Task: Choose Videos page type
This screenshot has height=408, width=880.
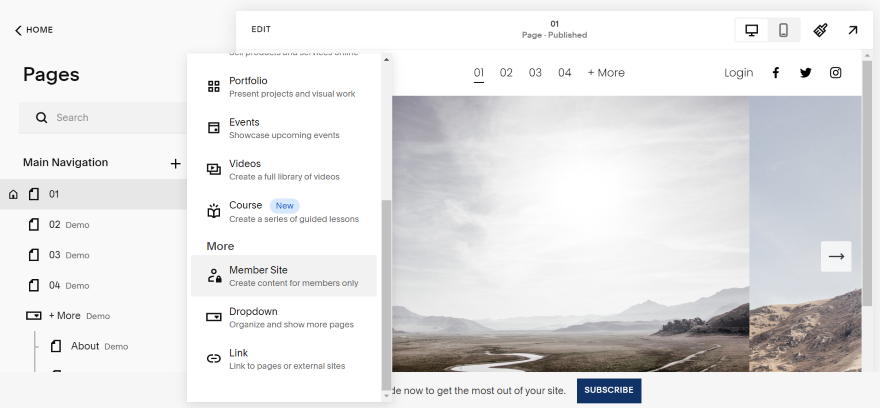Action: (x=283, y=170)
